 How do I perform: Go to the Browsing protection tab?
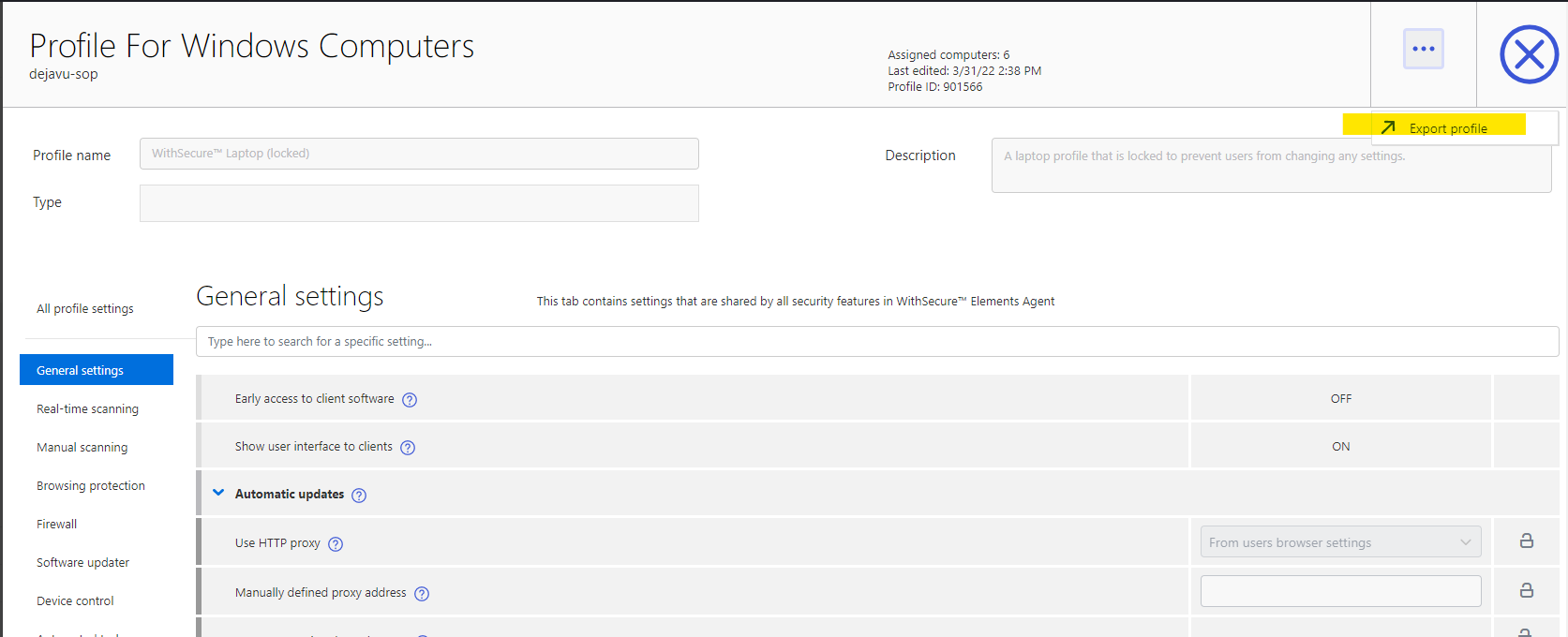click(91, 485)
